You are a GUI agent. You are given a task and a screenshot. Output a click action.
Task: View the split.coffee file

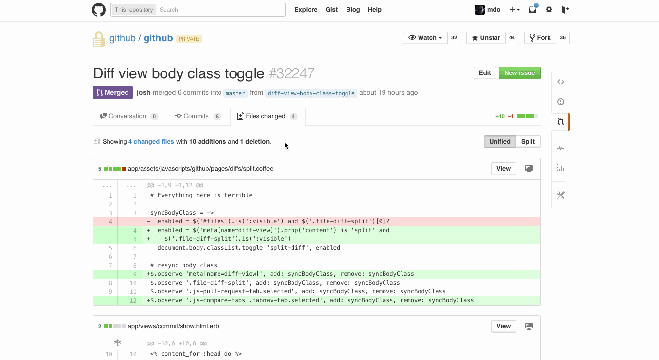(x=503, y=169)
